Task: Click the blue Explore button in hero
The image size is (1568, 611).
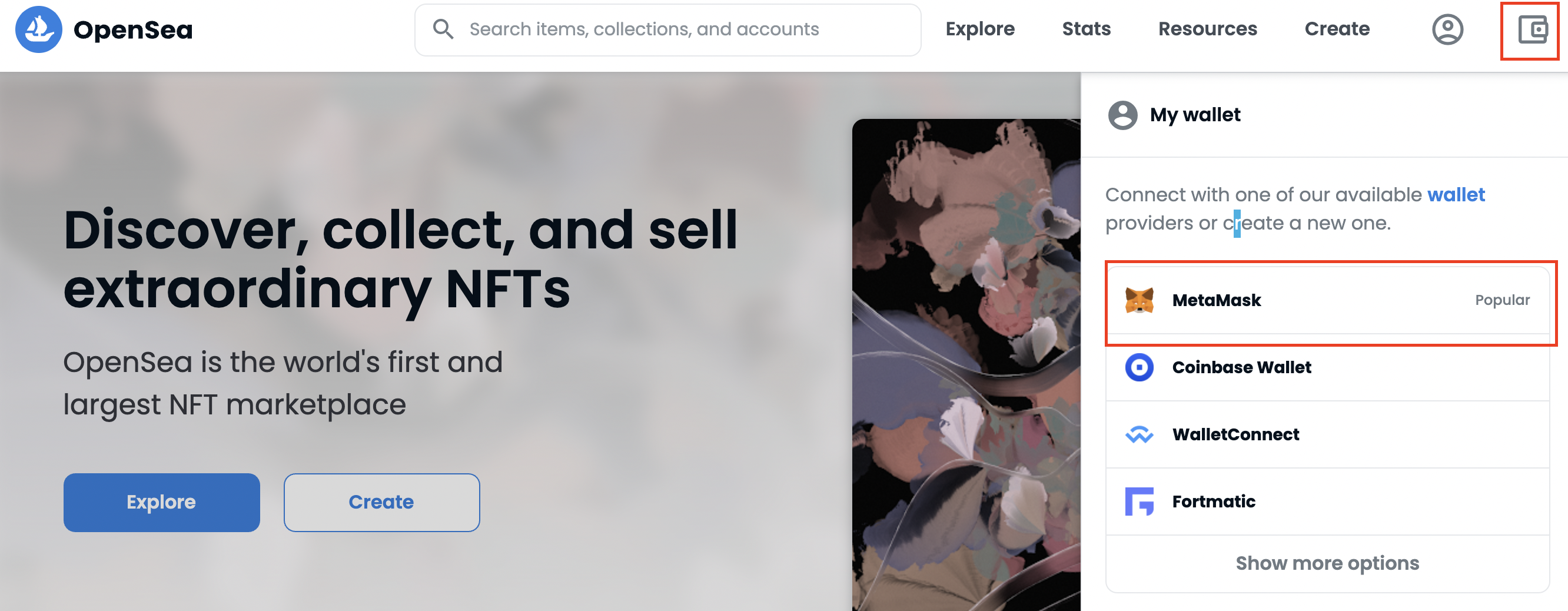Action: (161, 502)
